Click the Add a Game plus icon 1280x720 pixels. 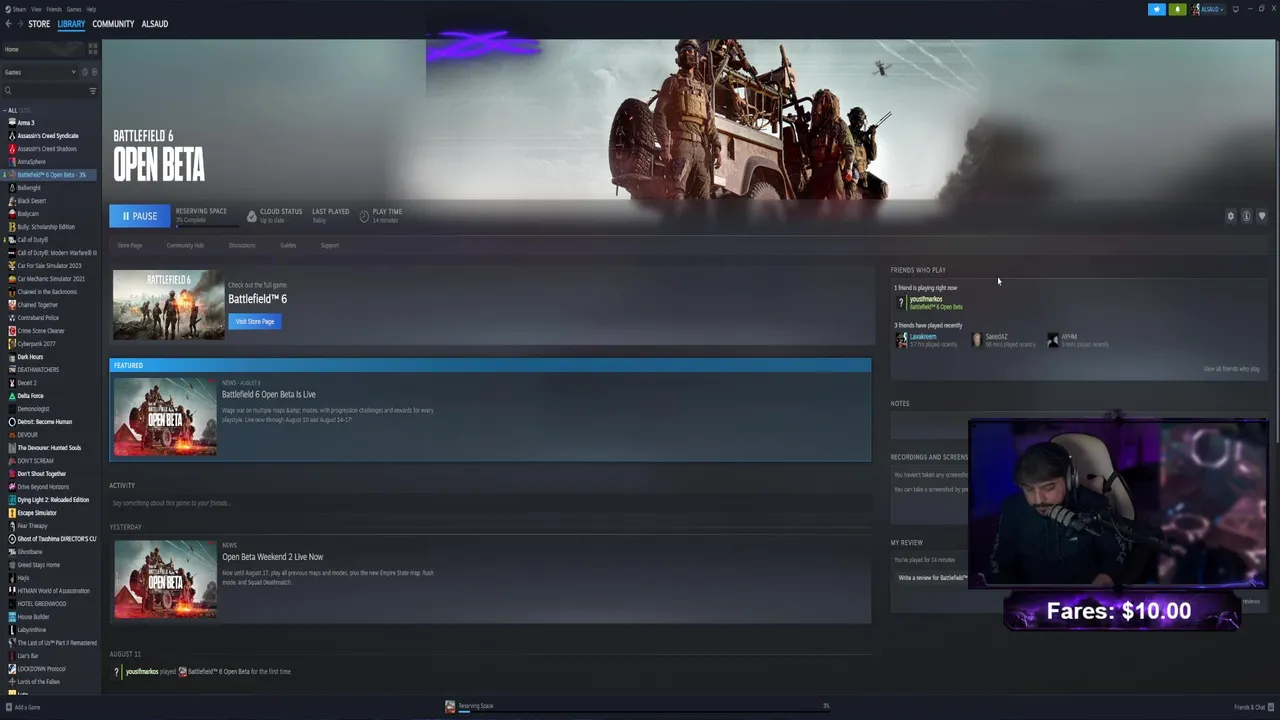pos(8,707)
